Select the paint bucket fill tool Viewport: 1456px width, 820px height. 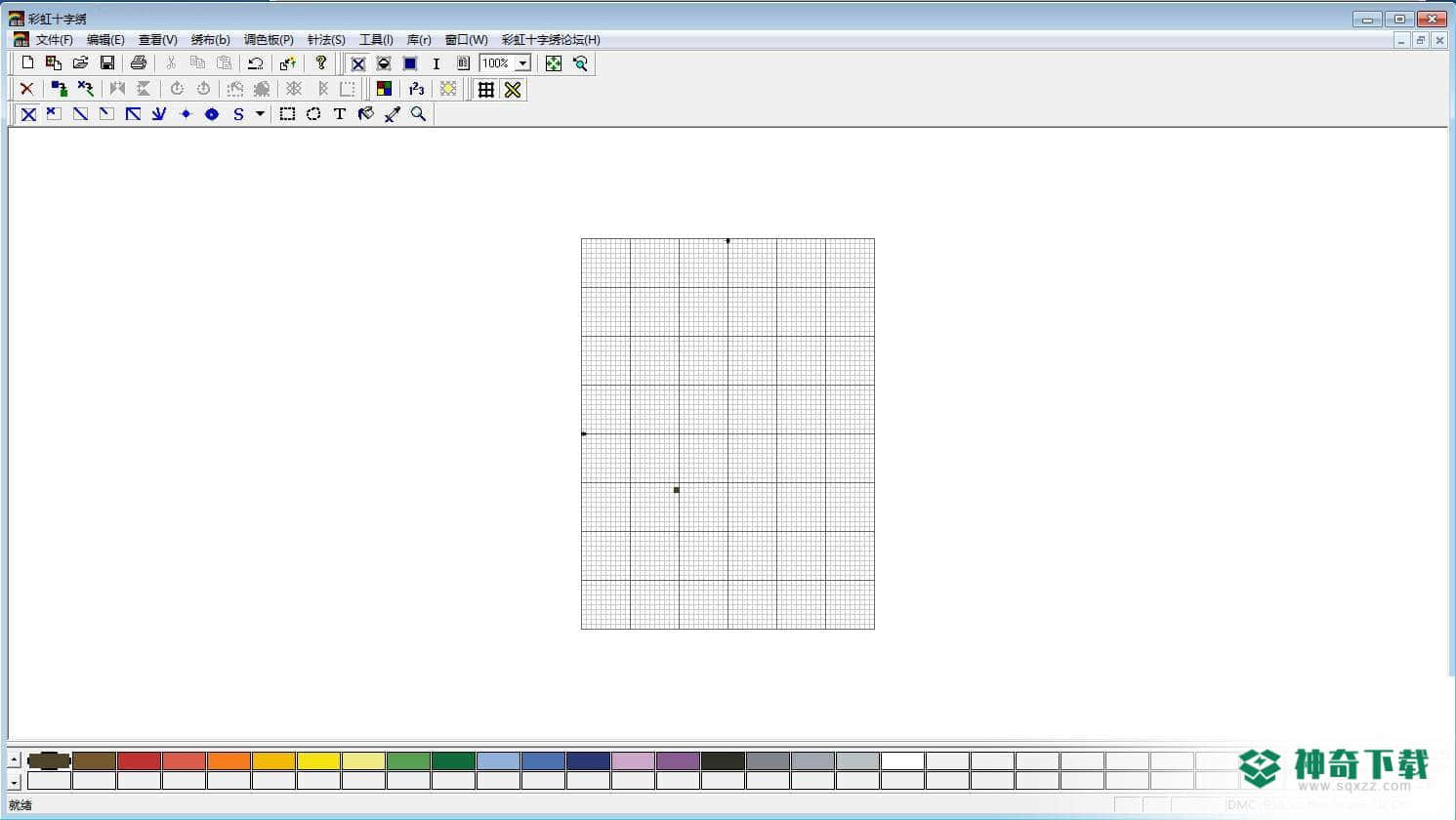pos(366,114)
